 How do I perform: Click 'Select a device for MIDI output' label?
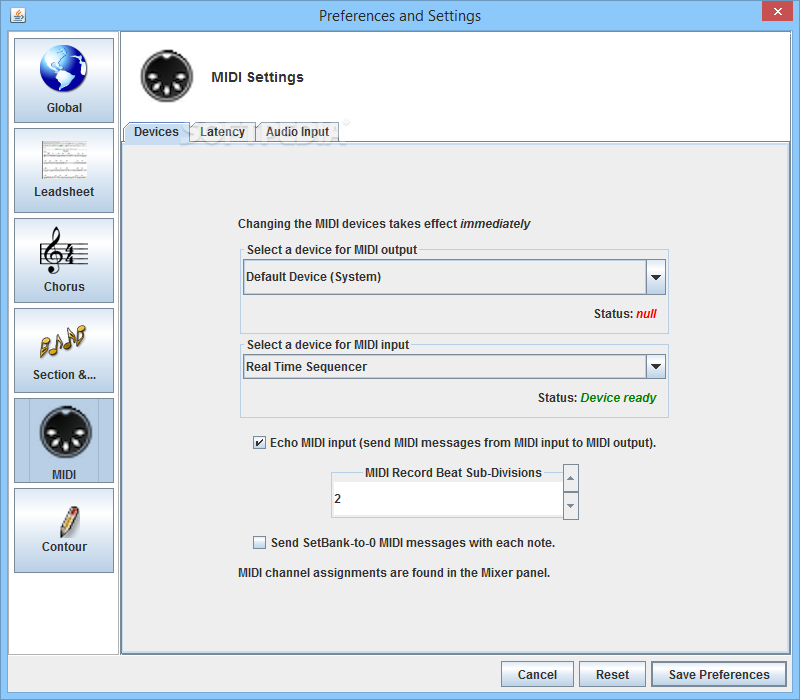(332, 249)
